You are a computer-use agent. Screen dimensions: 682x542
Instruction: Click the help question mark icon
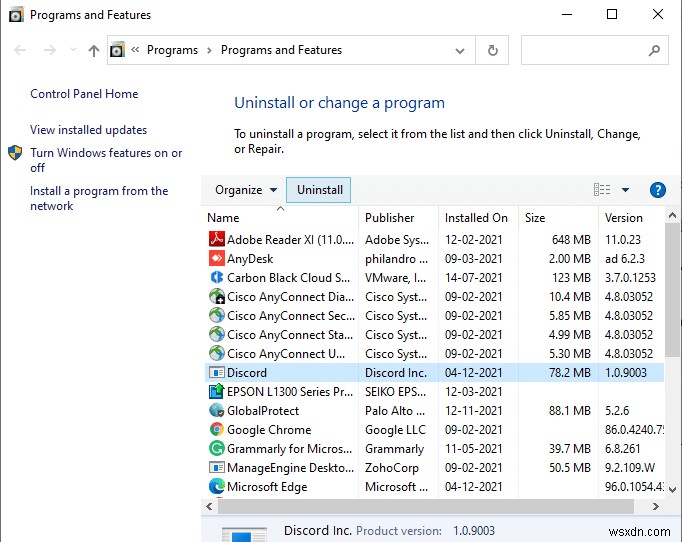point(657,190)
